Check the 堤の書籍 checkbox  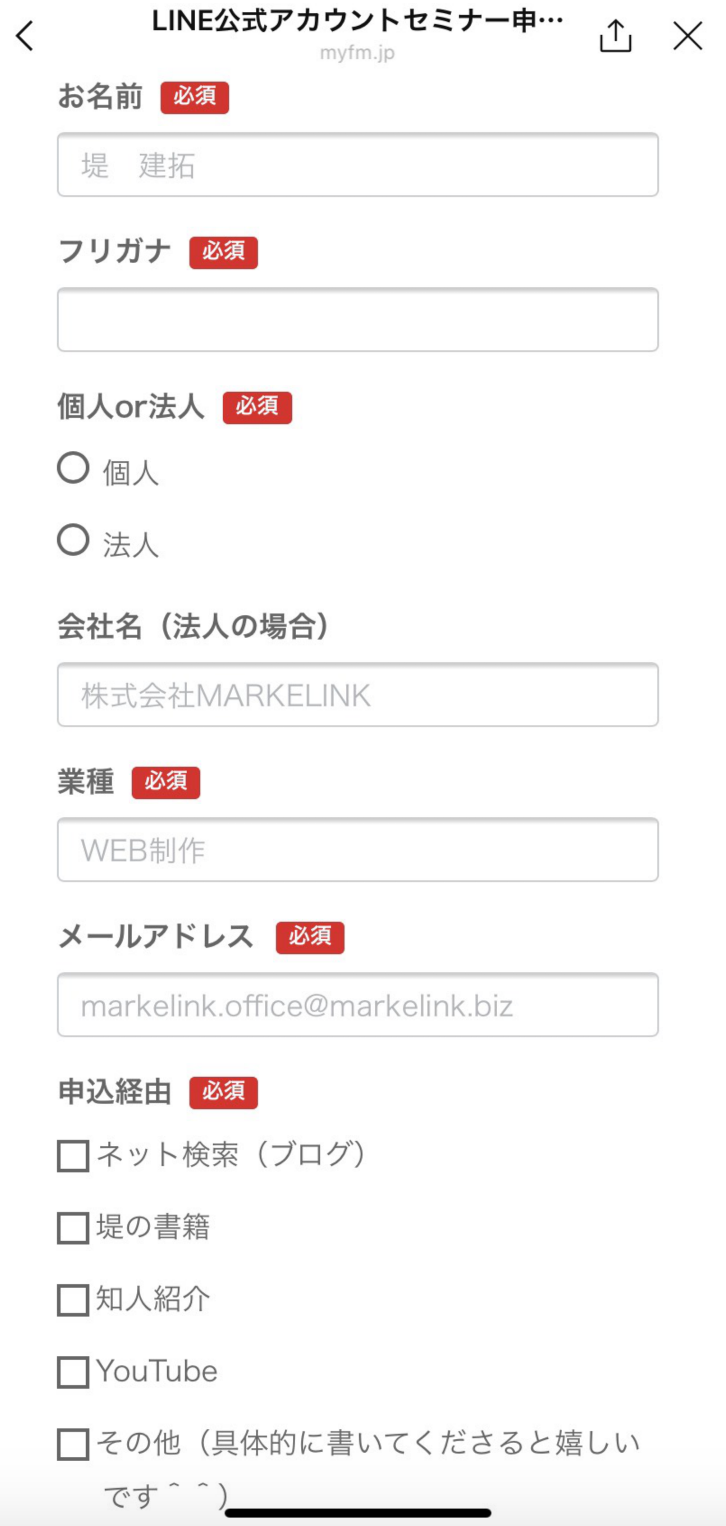73,1228
